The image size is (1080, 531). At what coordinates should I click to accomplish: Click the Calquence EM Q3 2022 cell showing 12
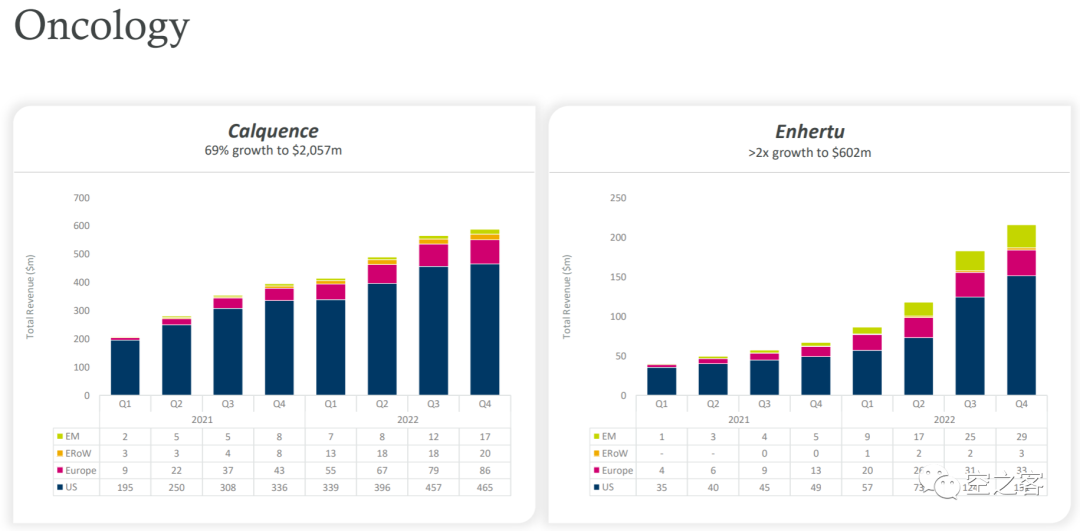point(433,437)
